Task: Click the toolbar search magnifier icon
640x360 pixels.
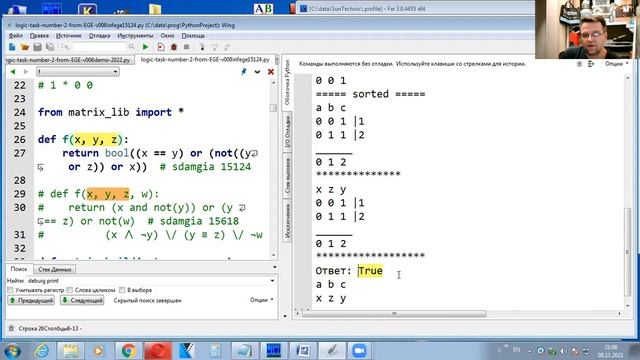Action: coord(131,47)
